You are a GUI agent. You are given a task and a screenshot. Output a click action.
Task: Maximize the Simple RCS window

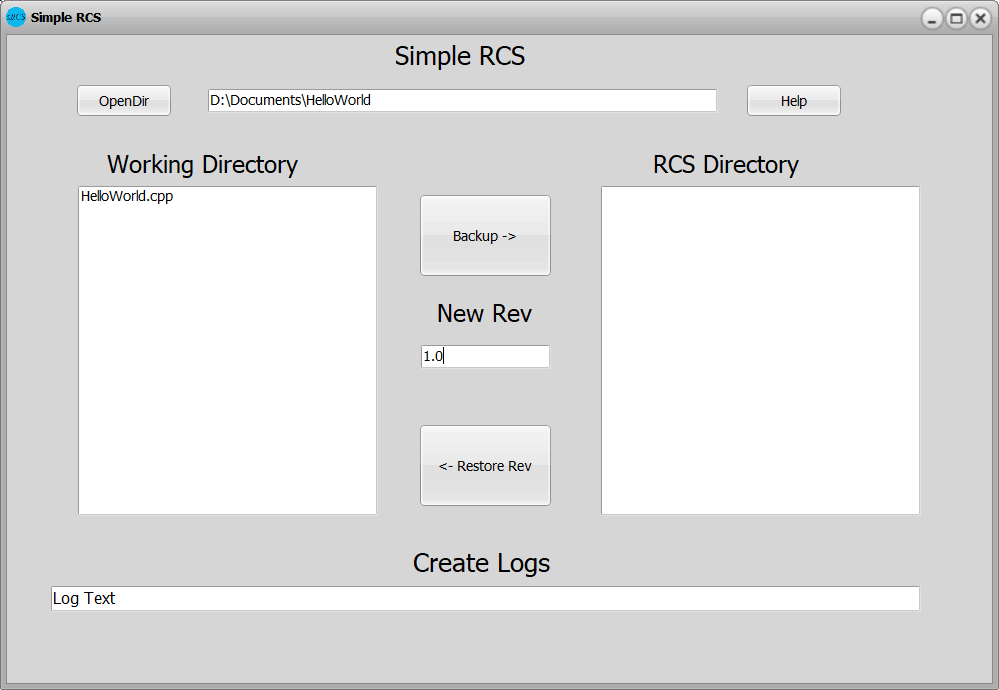(956, 18)
